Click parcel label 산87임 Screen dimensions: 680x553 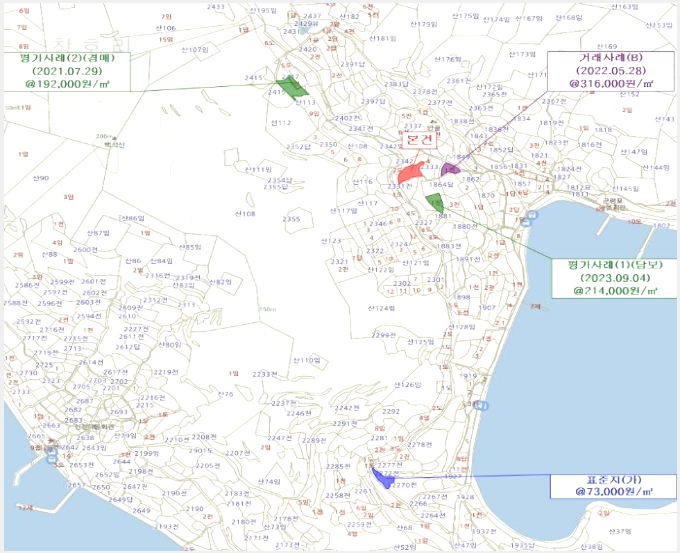click(x=98, y=233)
